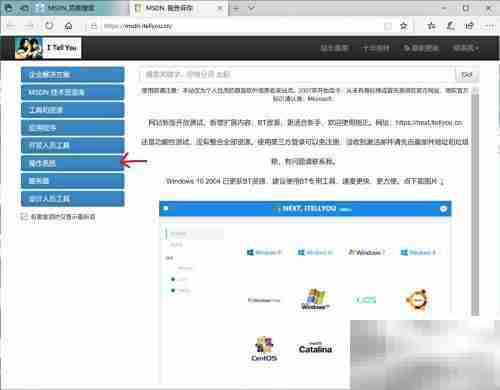Image resolution: width=500 pixels, height=390 pixels.
Task: Show tab previews with the chevron icon
Action: pyautogui.click(x=252, y=8)
